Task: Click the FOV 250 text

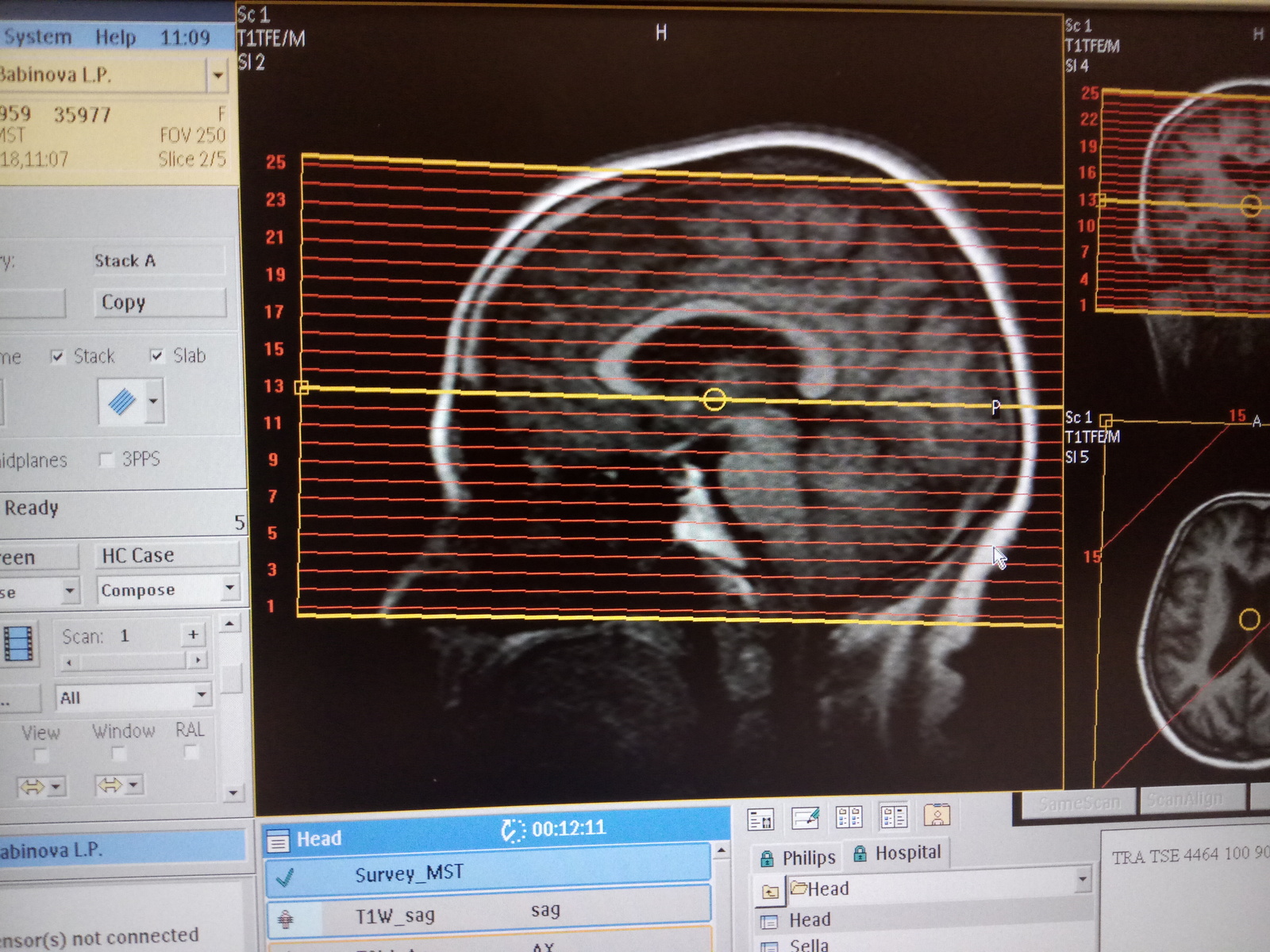Action: 193,135
